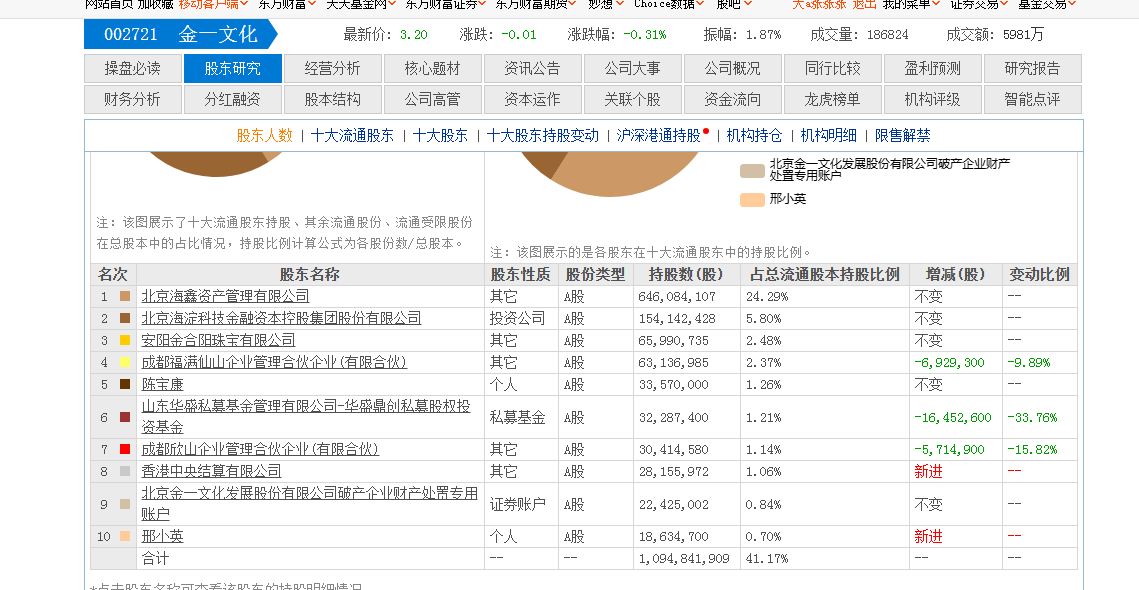This screenshot has height=590, width=1139.
Task: Select the 股东研究 tab
Action: 232,69
